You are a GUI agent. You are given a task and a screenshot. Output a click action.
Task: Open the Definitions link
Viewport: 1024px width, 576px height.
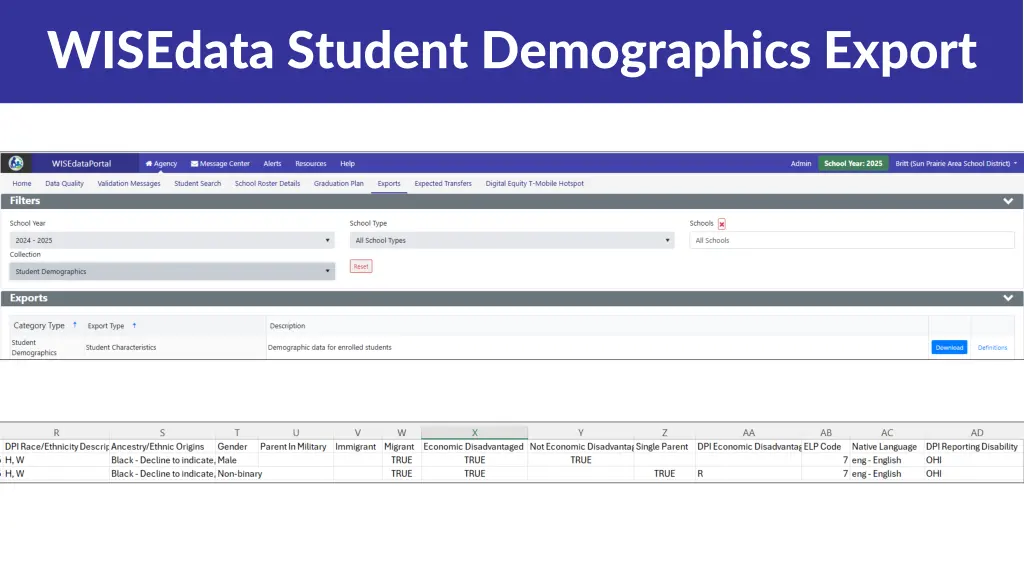pyautogui.click(x=992, y=347)
